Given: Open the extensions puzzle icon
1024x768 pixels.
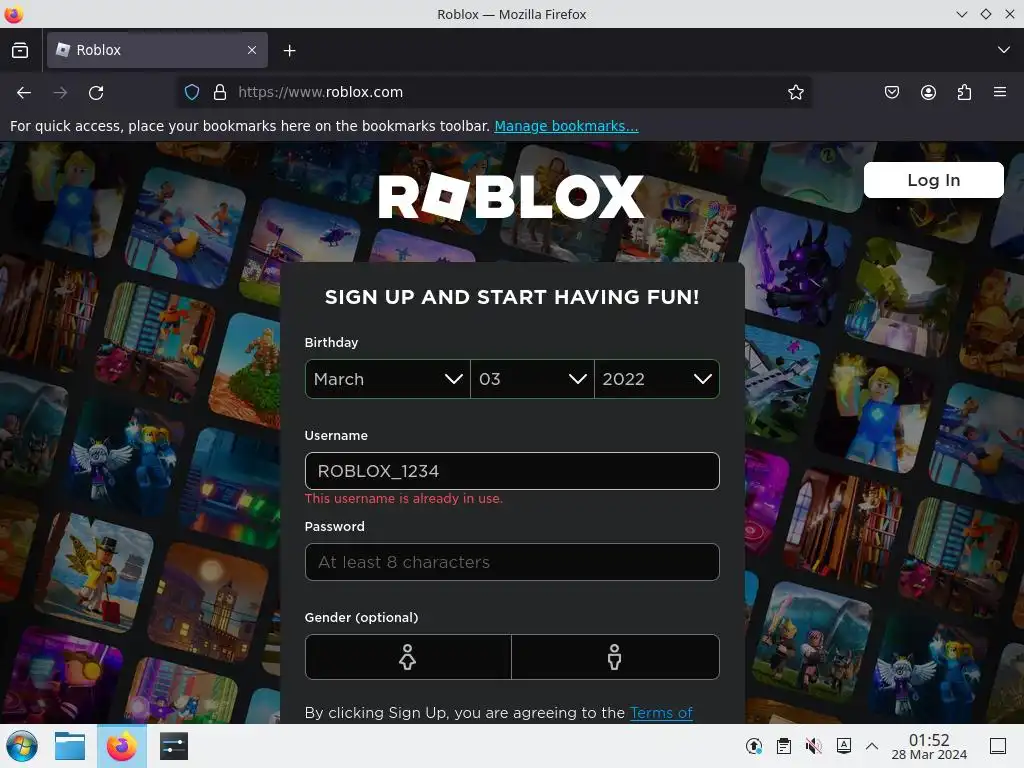Looking at the screenshot, I should pos(964,92).
